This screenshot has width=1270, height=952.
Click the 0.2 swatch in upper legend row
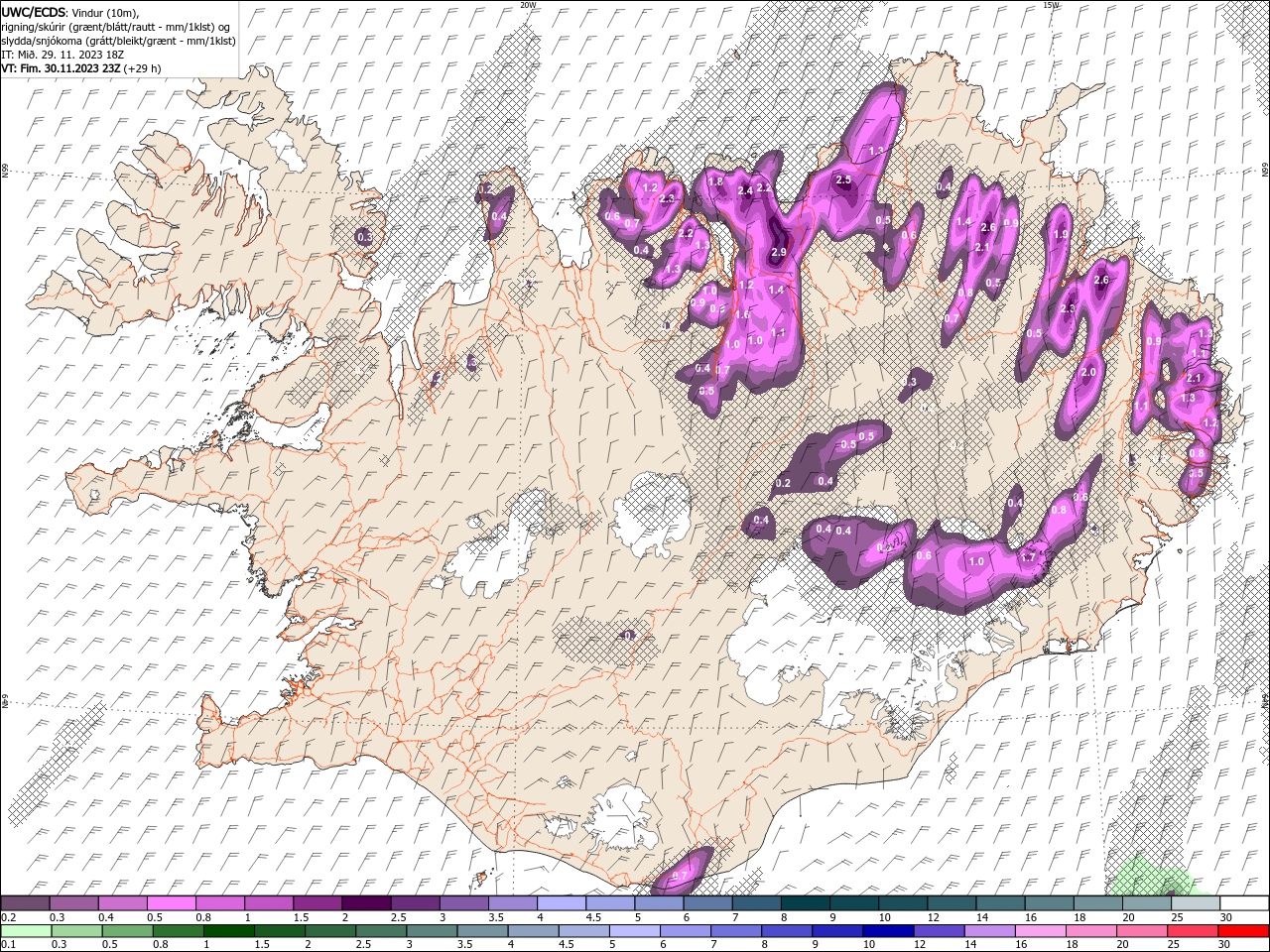coord(25,903)
